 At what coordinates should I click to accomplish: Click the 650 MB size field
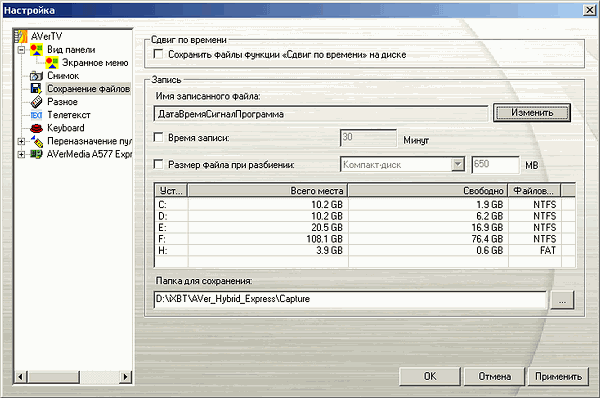(496, 165)
